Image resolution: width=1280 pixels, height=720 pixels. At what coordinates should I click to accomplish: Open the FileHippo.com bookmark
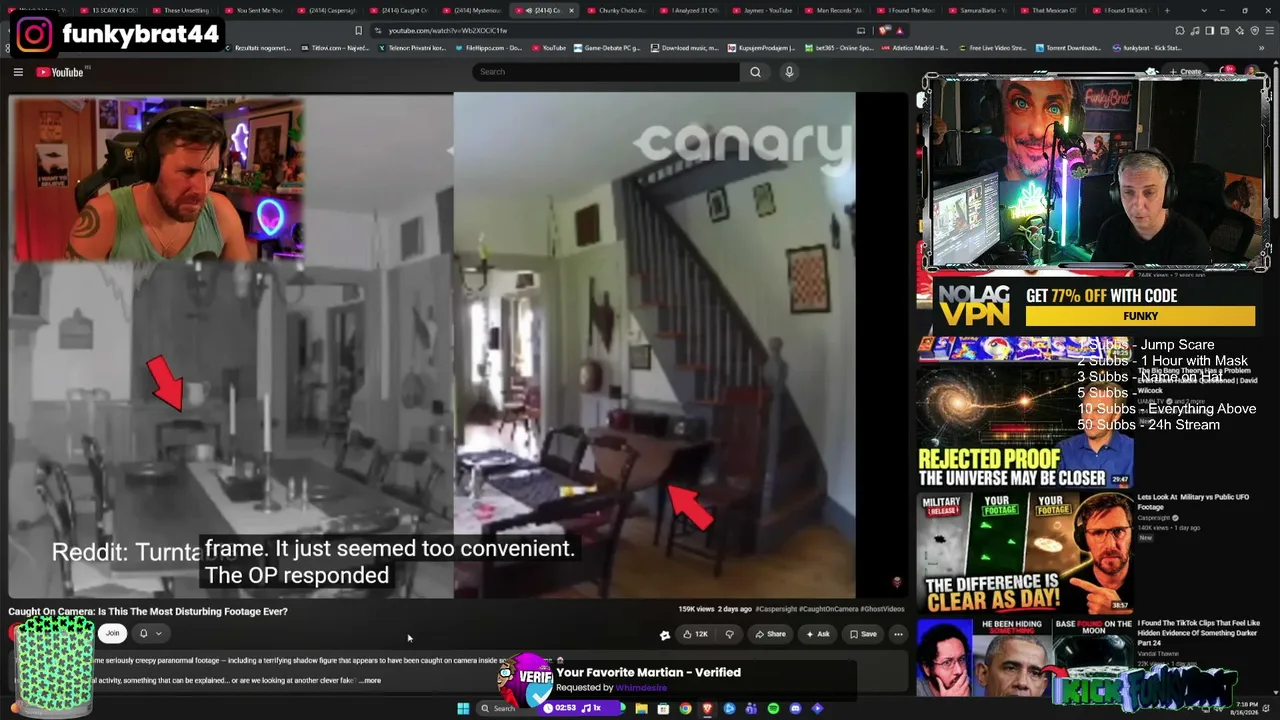point(489,48)
